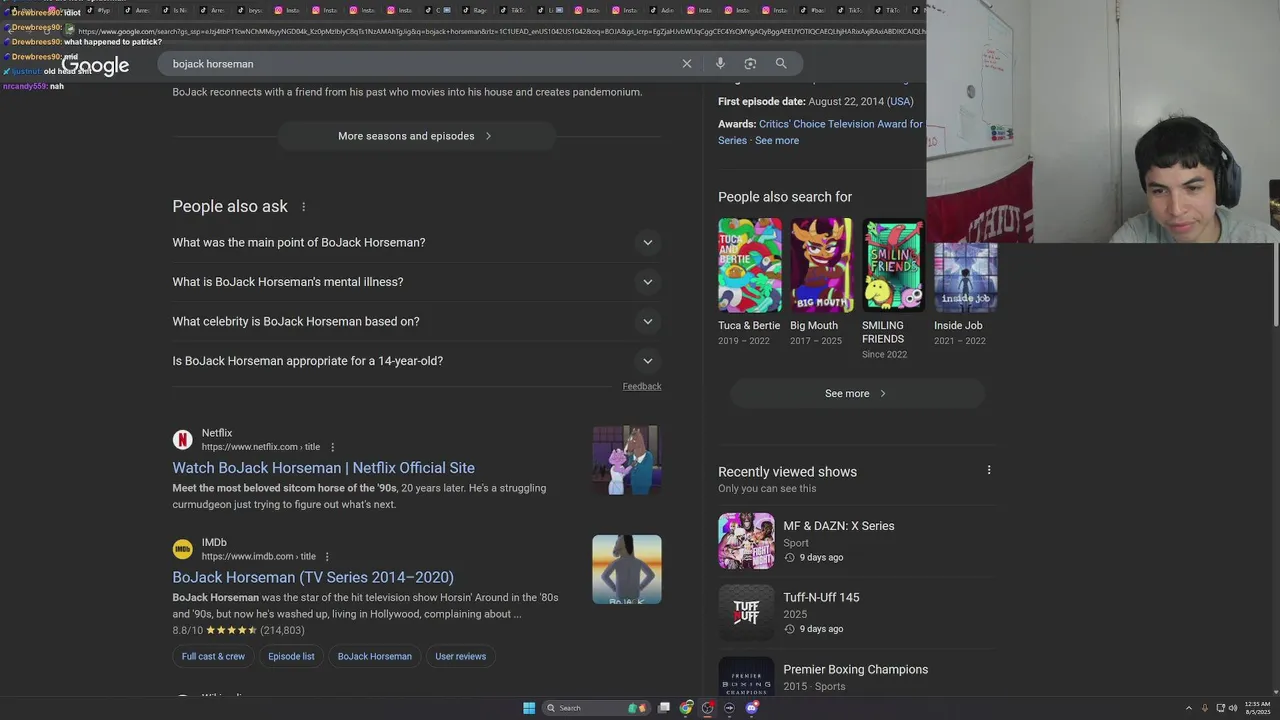Open the Tuff-N-Uff 145 recent show
This screenshot has width=1280, height=720.
coord(857,612)
